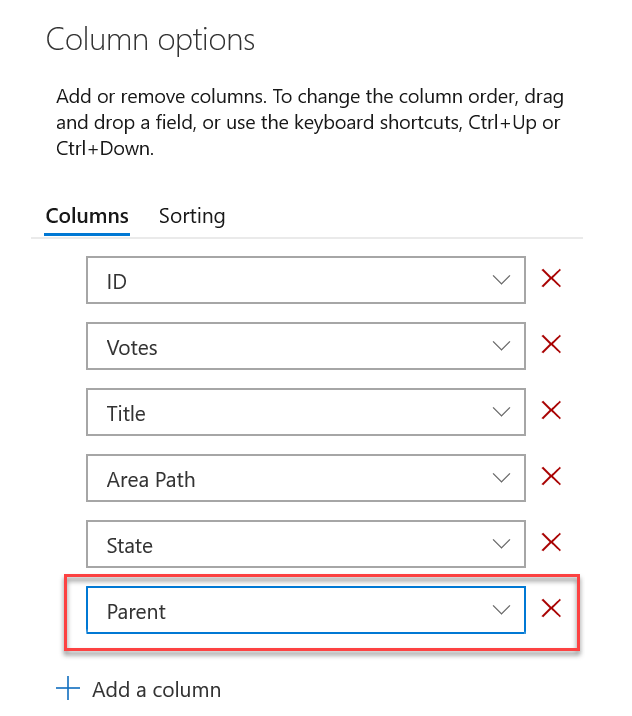
Task: Open the Parent field dropdown chevron
Action: click(x=503, y=611)
